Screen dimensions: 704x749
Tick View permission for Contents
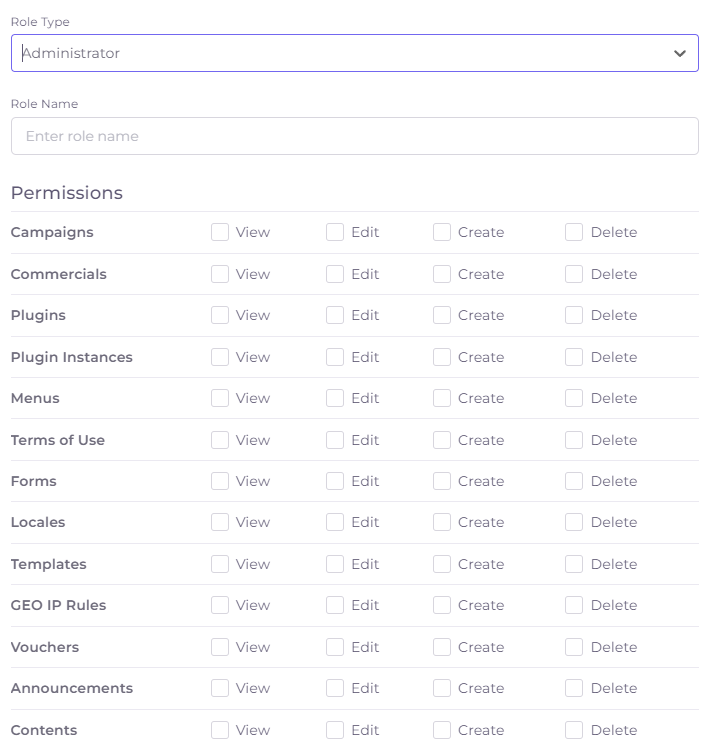pos(220,730)
